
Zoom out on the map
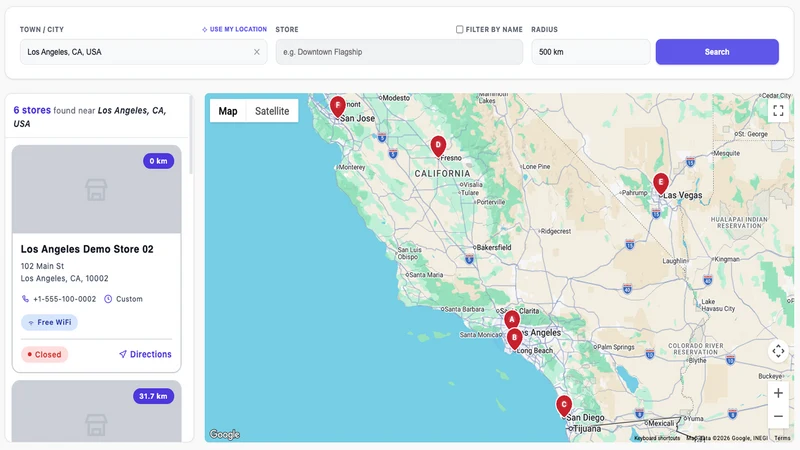(778, 416)
